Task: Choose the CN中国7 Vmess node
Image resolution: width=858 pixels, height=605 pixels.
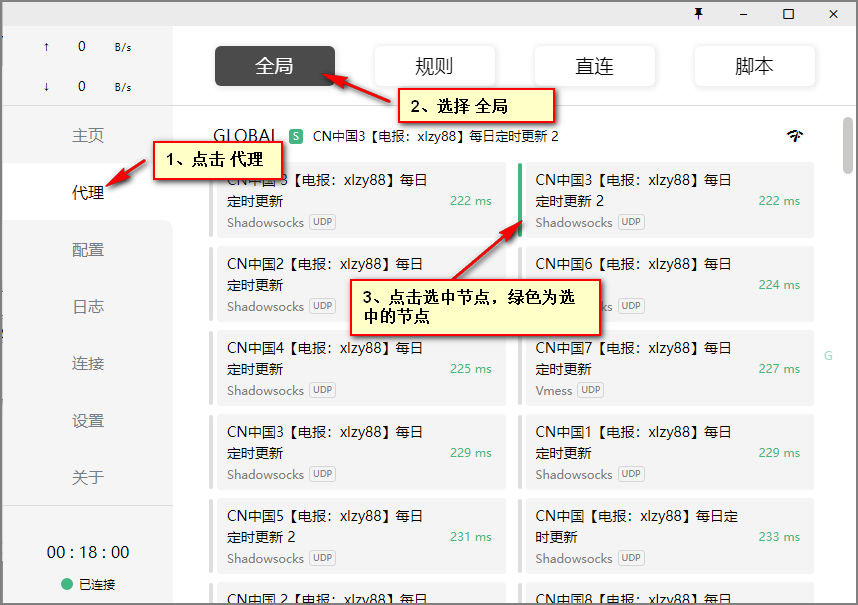Action: (665, 368)
